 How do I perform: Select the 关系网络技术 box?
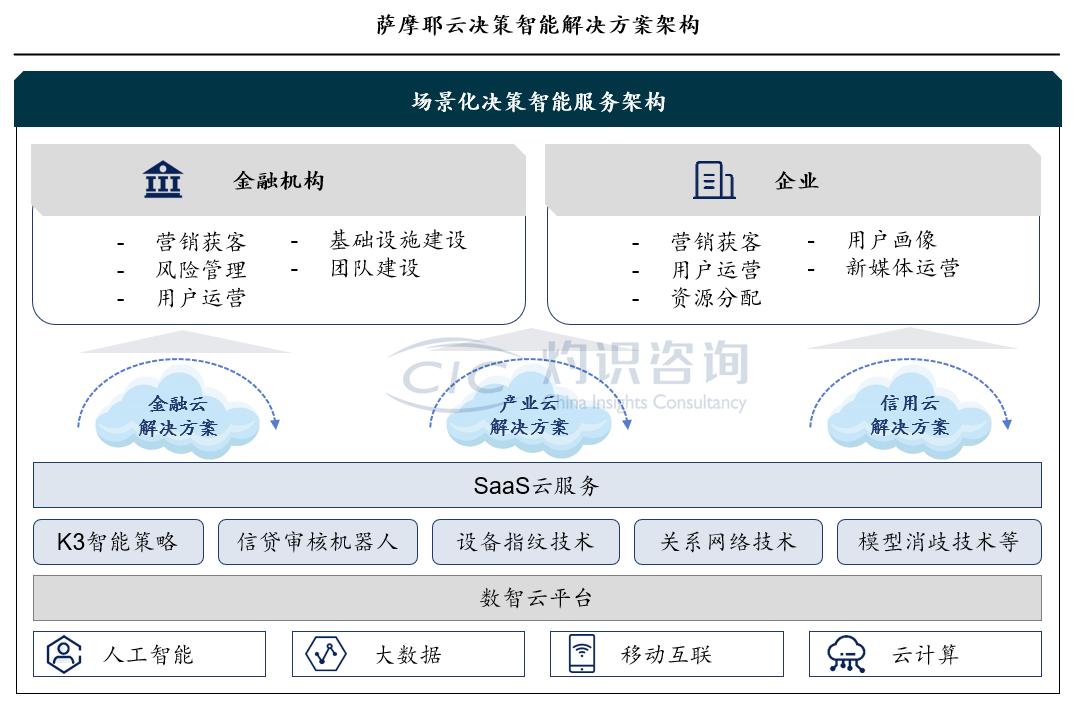(x=728, y=542)
